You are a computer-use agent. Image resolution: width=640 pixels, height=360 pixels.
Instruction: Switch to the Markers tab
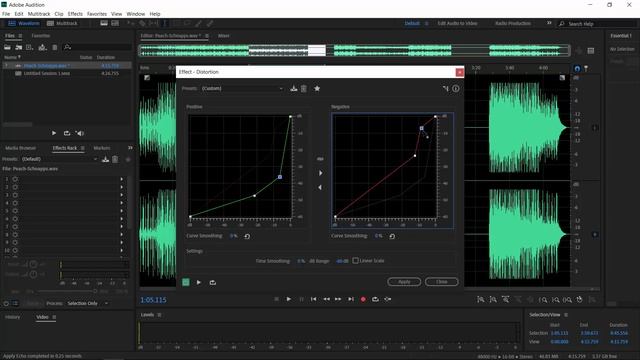(x=102, y=148)
